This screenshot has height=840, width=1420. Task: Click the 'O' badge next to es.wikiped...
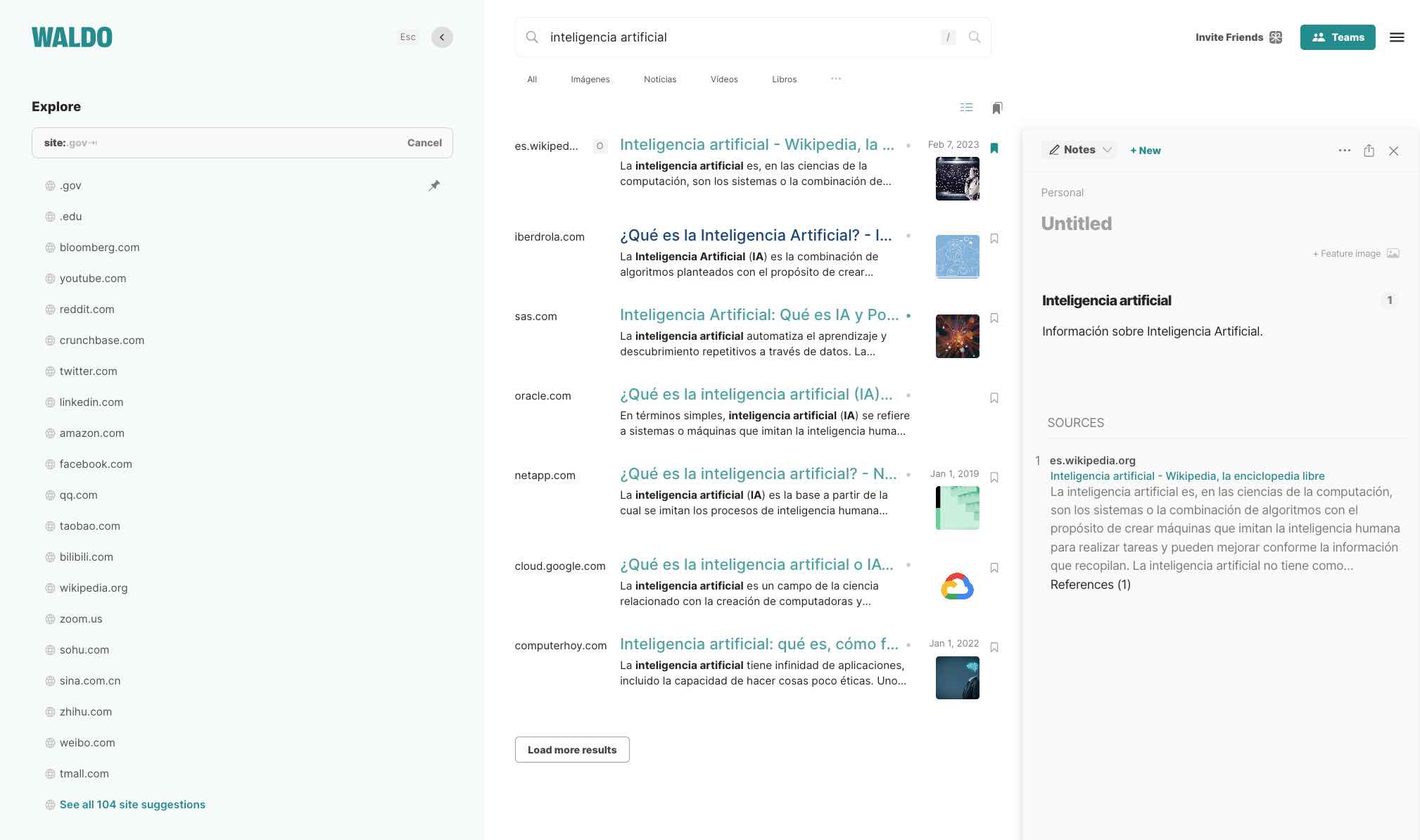pyautogui.click(x=600, y=146)
